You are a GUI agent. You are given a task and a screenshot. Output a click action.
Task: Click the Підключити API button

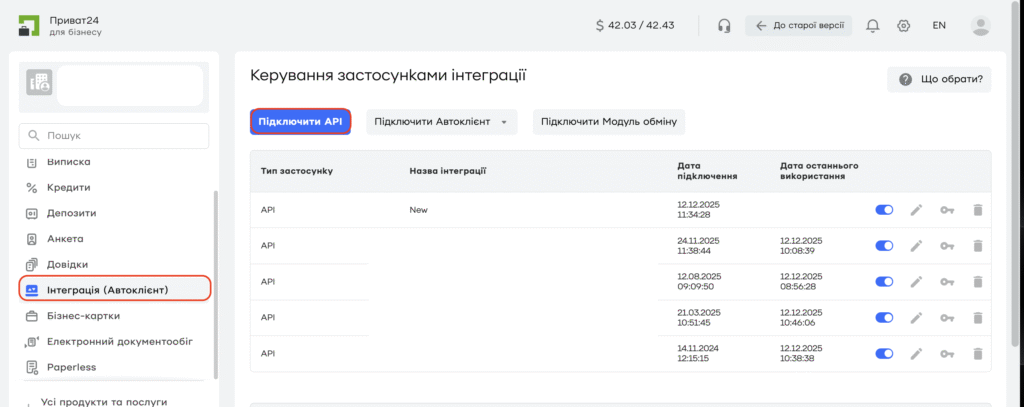300,123
